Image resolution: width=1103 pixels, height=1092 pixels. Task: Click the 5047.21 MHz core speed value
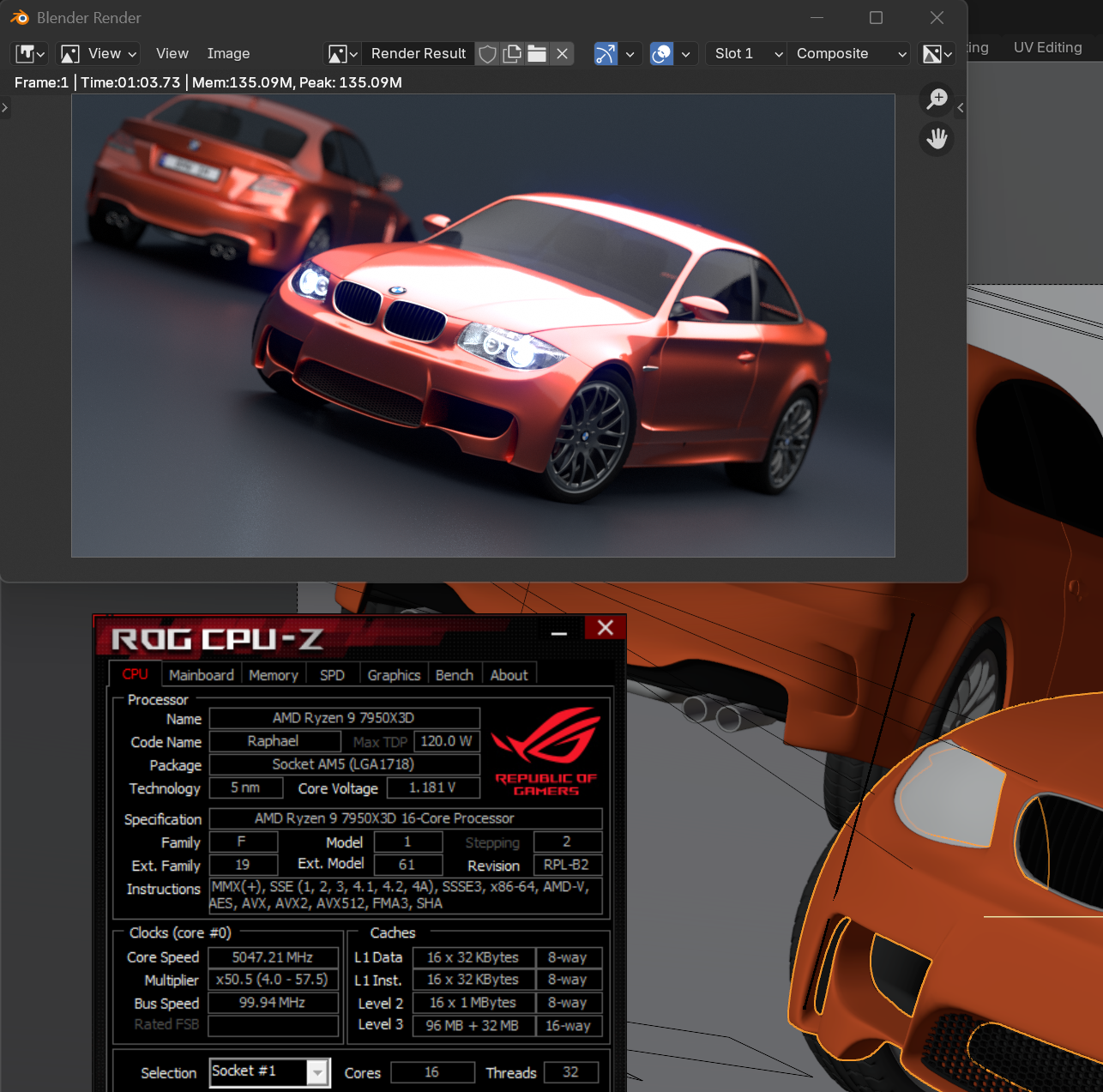[x=273, y=957]
